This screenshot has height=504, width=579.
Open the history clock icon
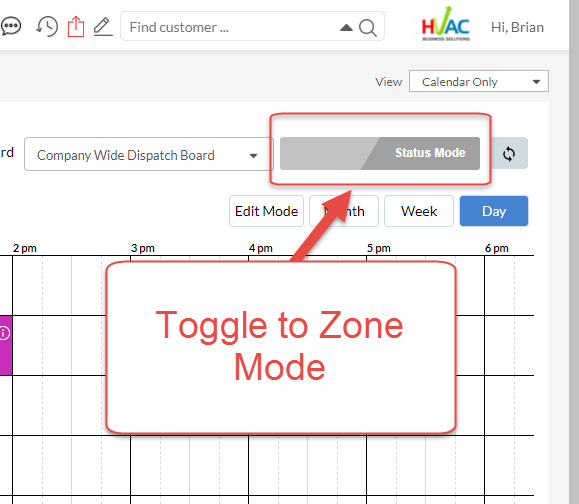pyautogui.click(x=47, y=27)
